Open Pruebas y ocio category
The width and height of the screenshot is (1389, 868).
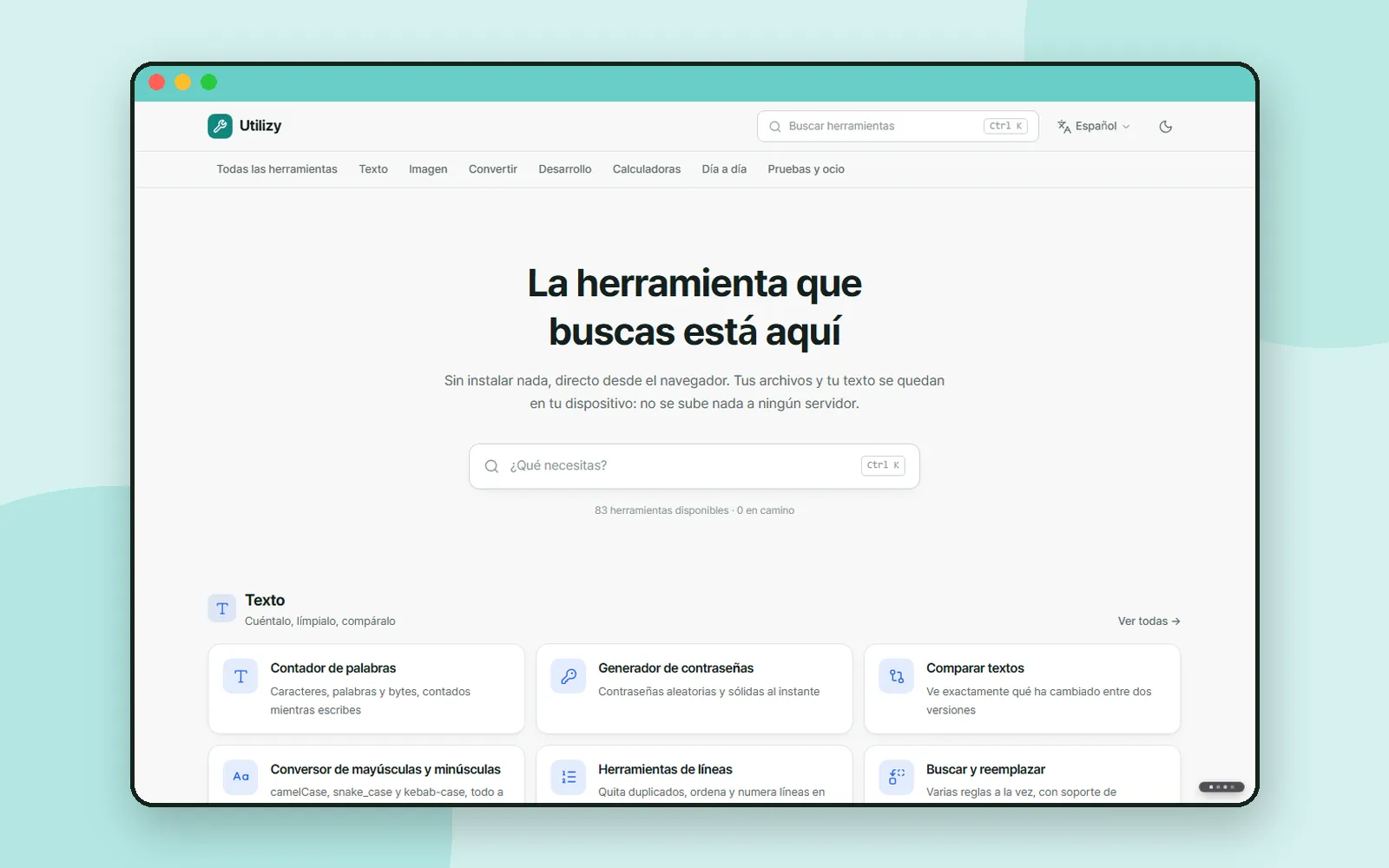click(x=806, y=169)
